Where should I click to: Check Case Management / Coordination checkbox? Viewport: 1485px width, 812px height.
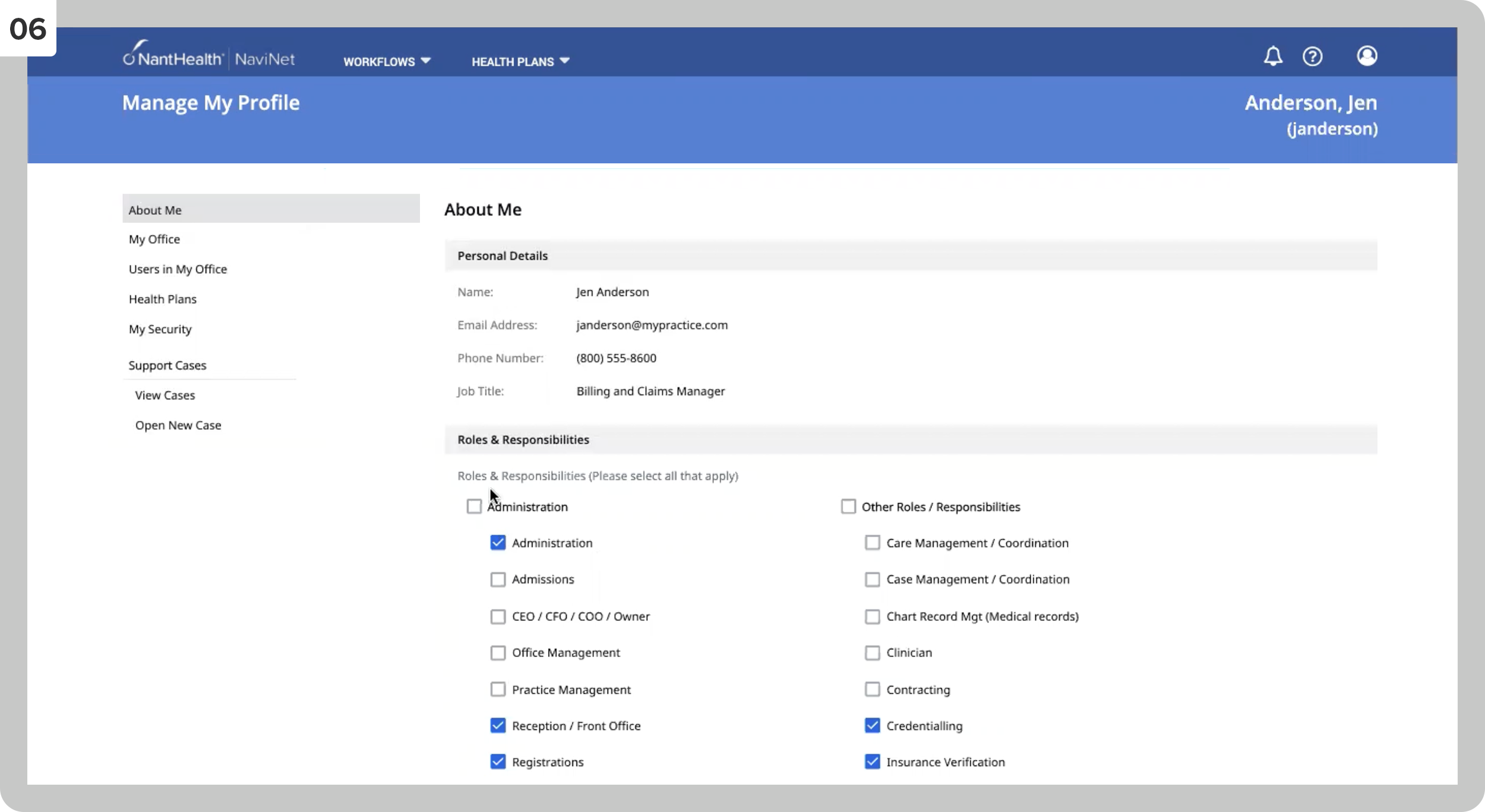(x=872, y=579)
